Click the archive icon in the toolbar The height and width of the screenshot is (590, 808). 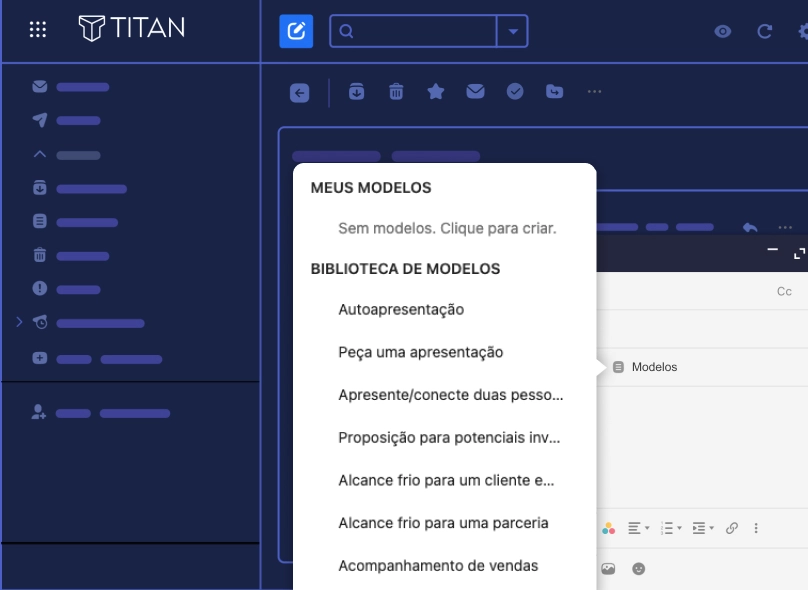357,92
